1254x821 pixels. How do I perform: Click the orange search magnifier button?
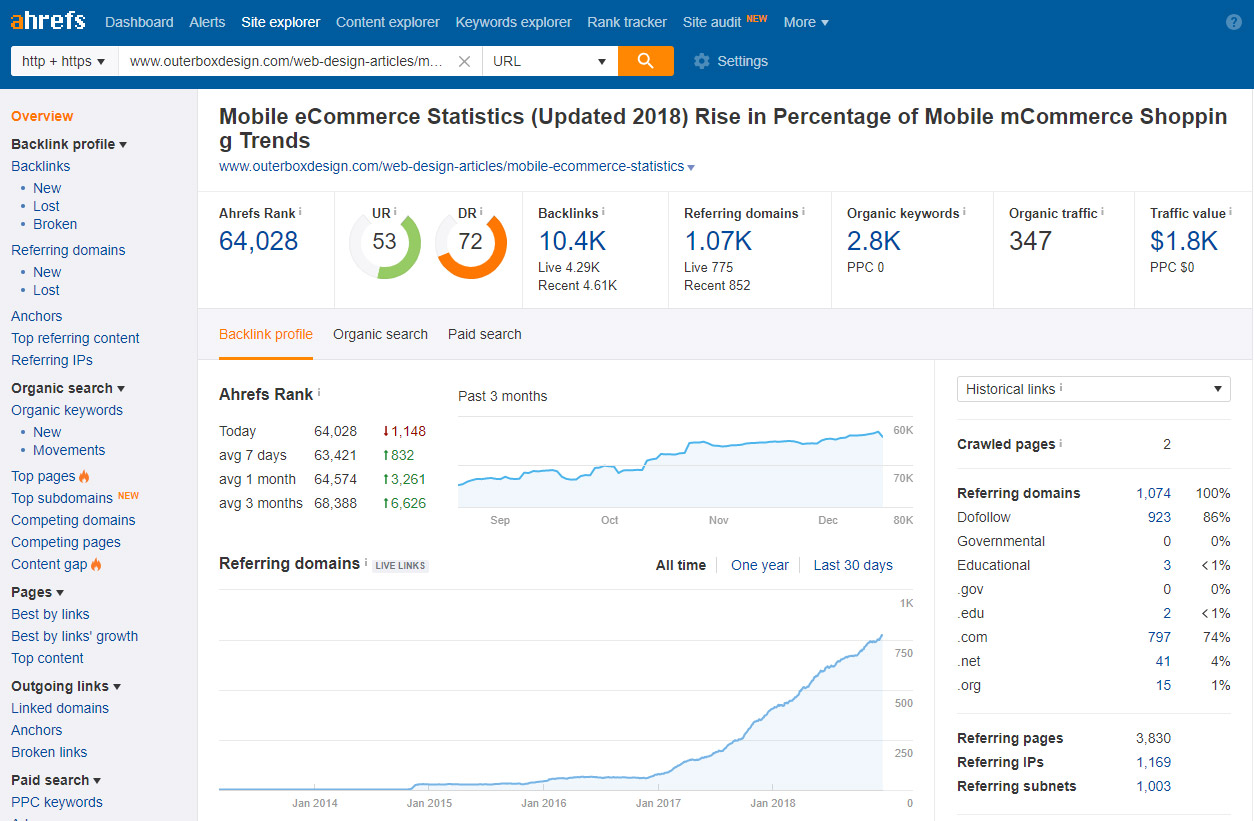tap(646, 61)
